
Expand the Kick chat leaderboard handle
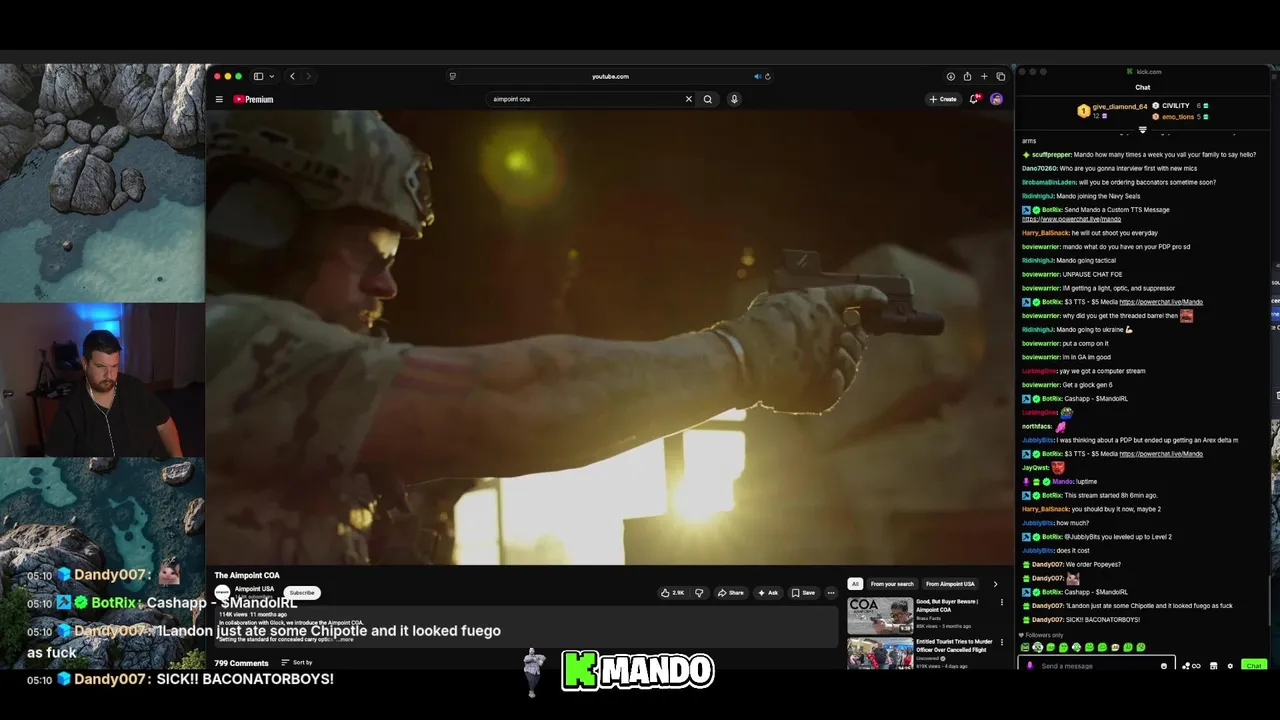1143,130
